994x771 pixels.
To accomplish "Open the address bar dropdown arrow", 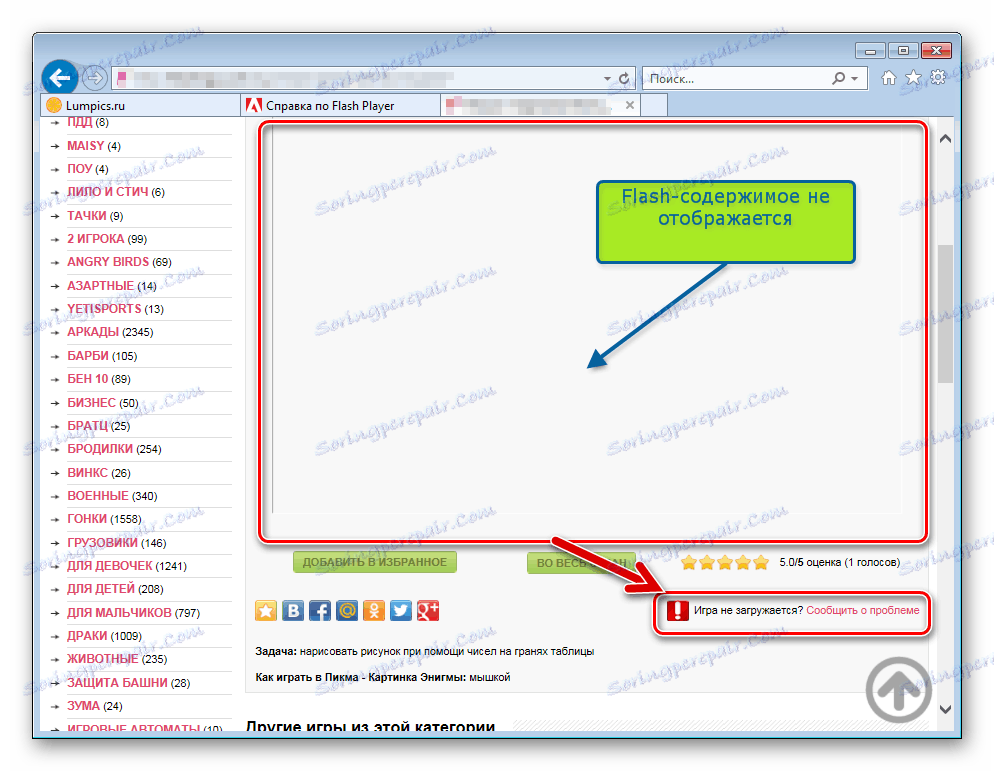I will click(607, 79).
